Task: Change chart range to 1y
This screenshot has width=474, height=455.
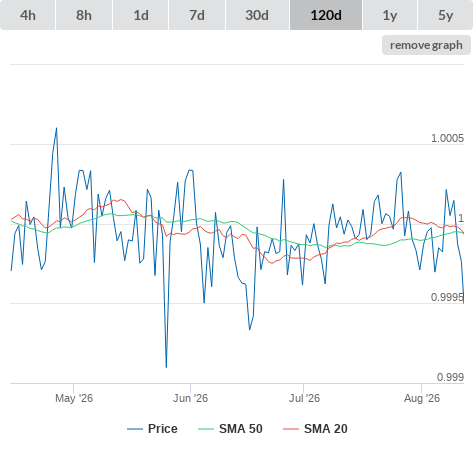Action: [390, 15]
